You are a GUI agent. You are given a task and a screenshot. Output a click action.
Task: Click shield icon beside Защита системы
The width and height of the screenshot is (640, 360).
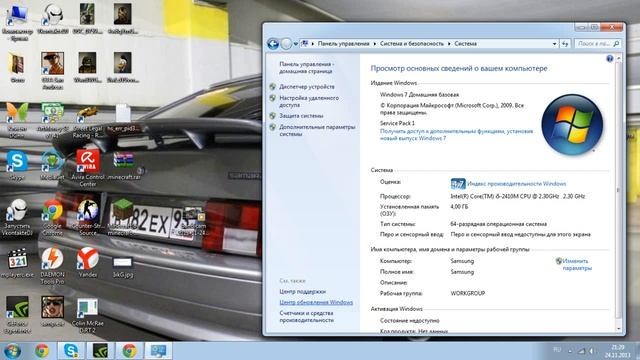[x=273, y=116]
